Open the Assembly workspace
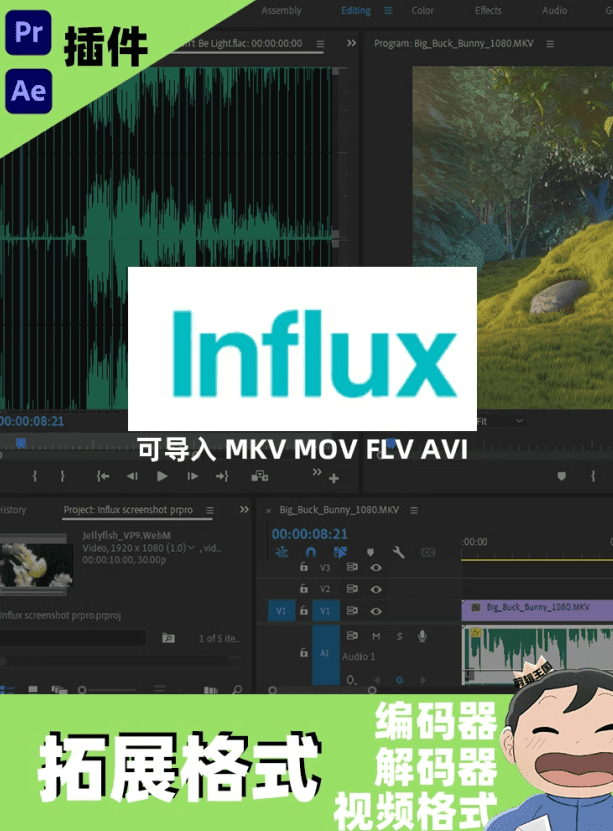This screenshot has width=613, height=831. (x=281, y=11)
